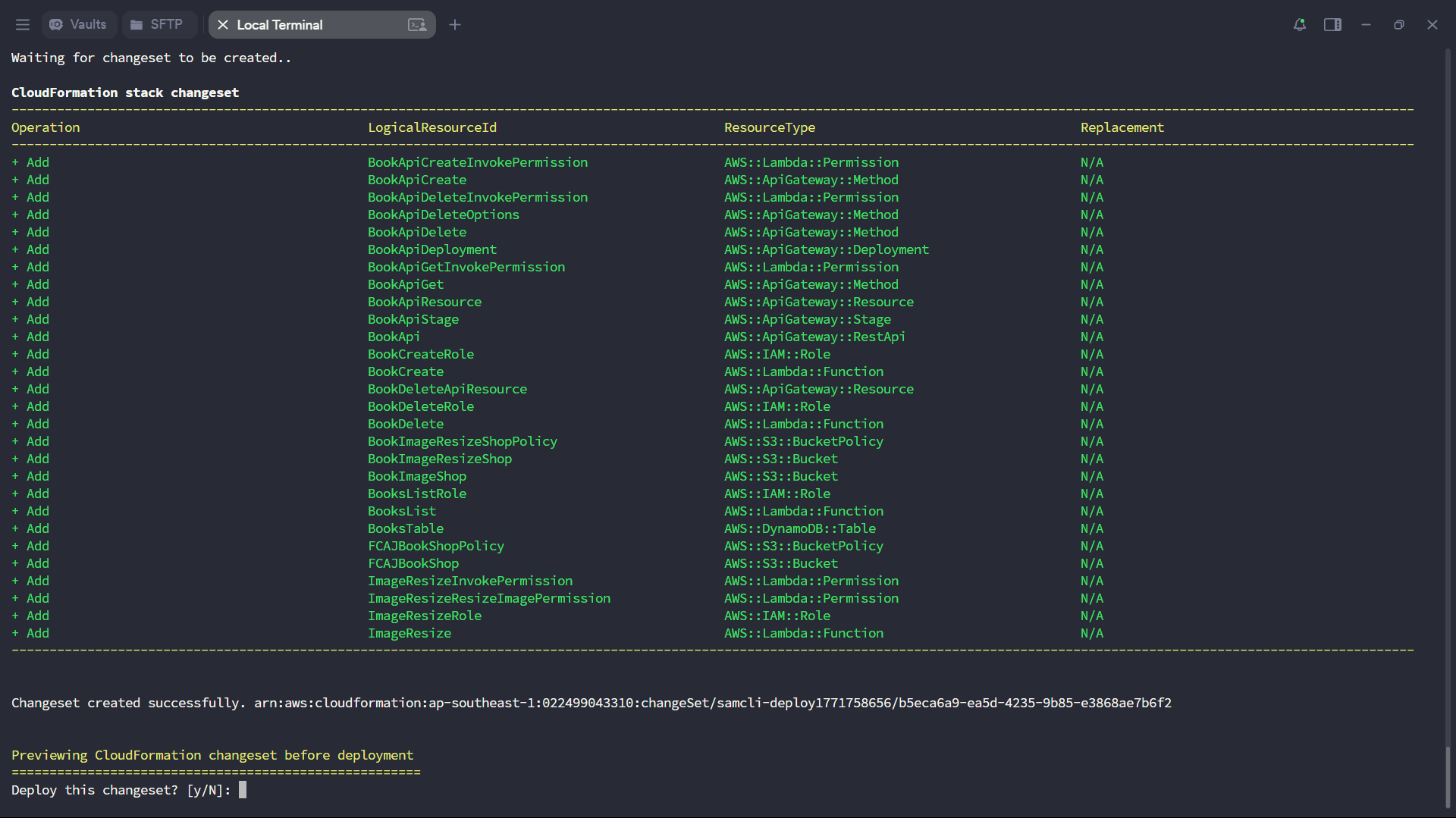Click Waiting for changeset to be created text
This screenshot has width=1456, height=818.
tap(152, 58)
